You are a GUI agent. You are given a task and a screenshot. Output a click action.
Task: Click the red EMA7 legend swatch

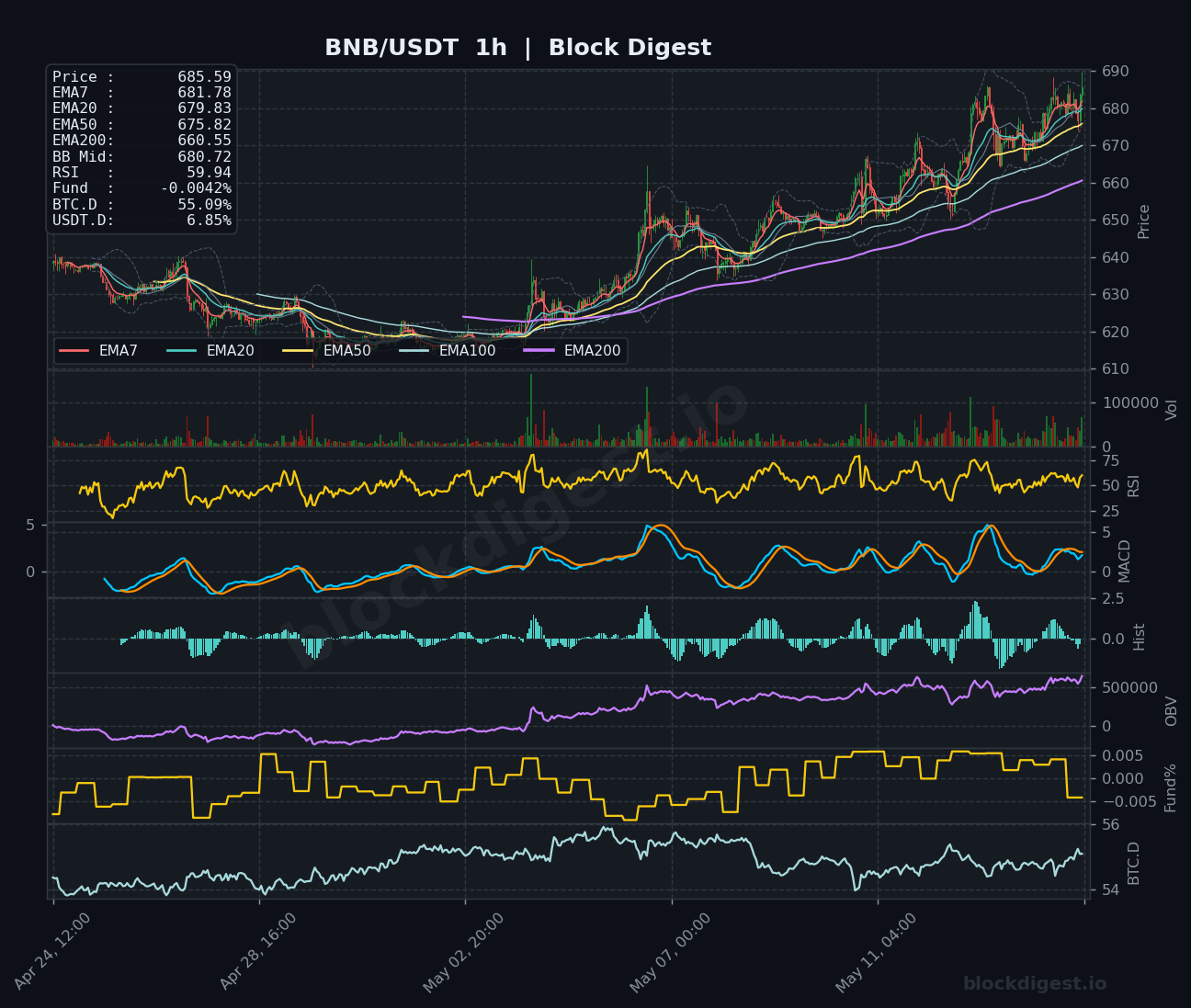74,351
